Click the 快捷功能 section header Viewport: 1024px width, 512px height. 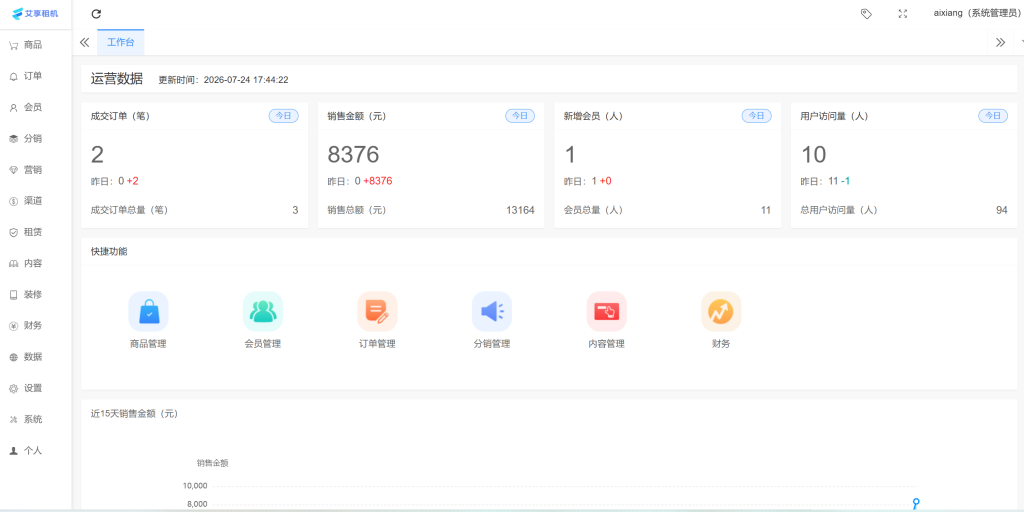(x=109, y=251)
